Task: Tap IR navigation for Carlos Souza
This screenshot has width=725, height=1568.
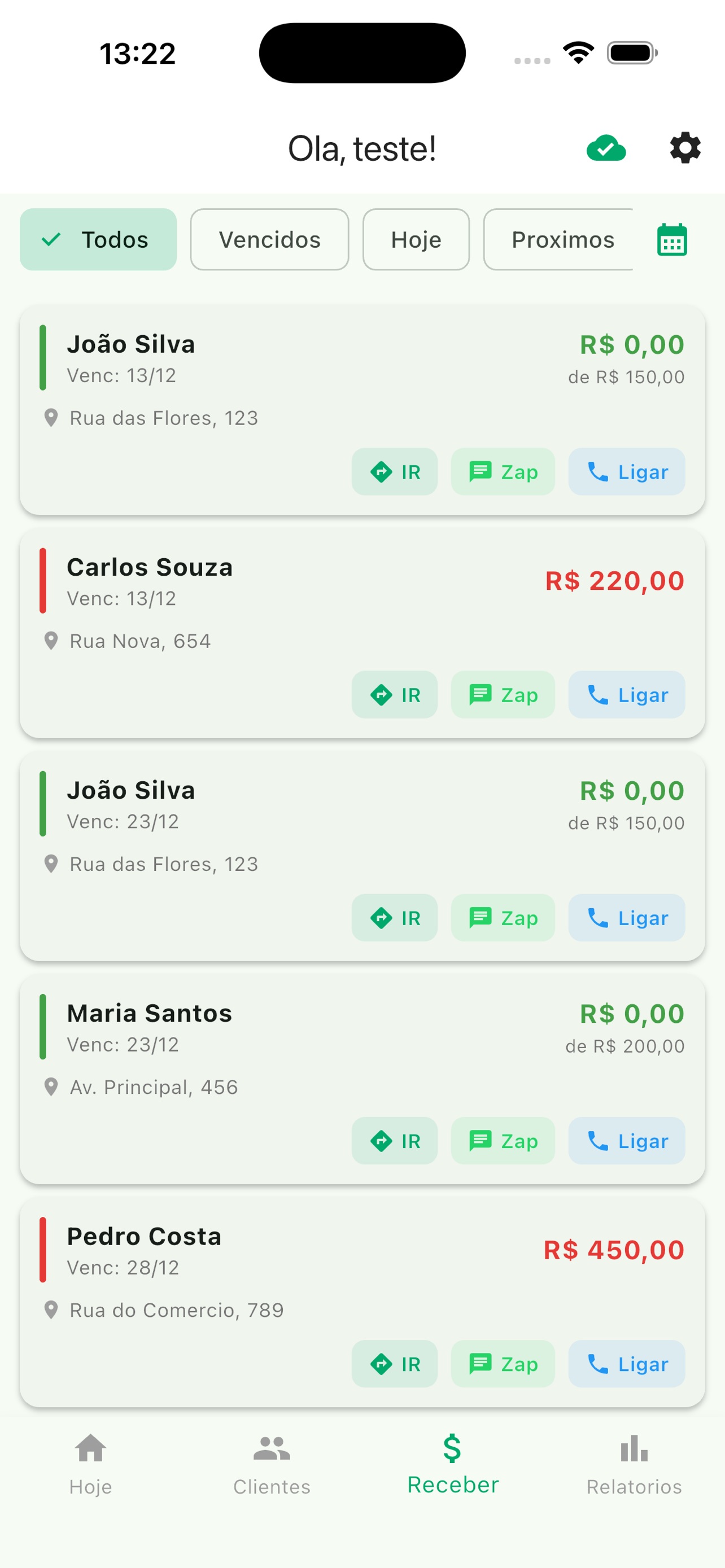Action: pyautogui.click(x=395, y=694)
